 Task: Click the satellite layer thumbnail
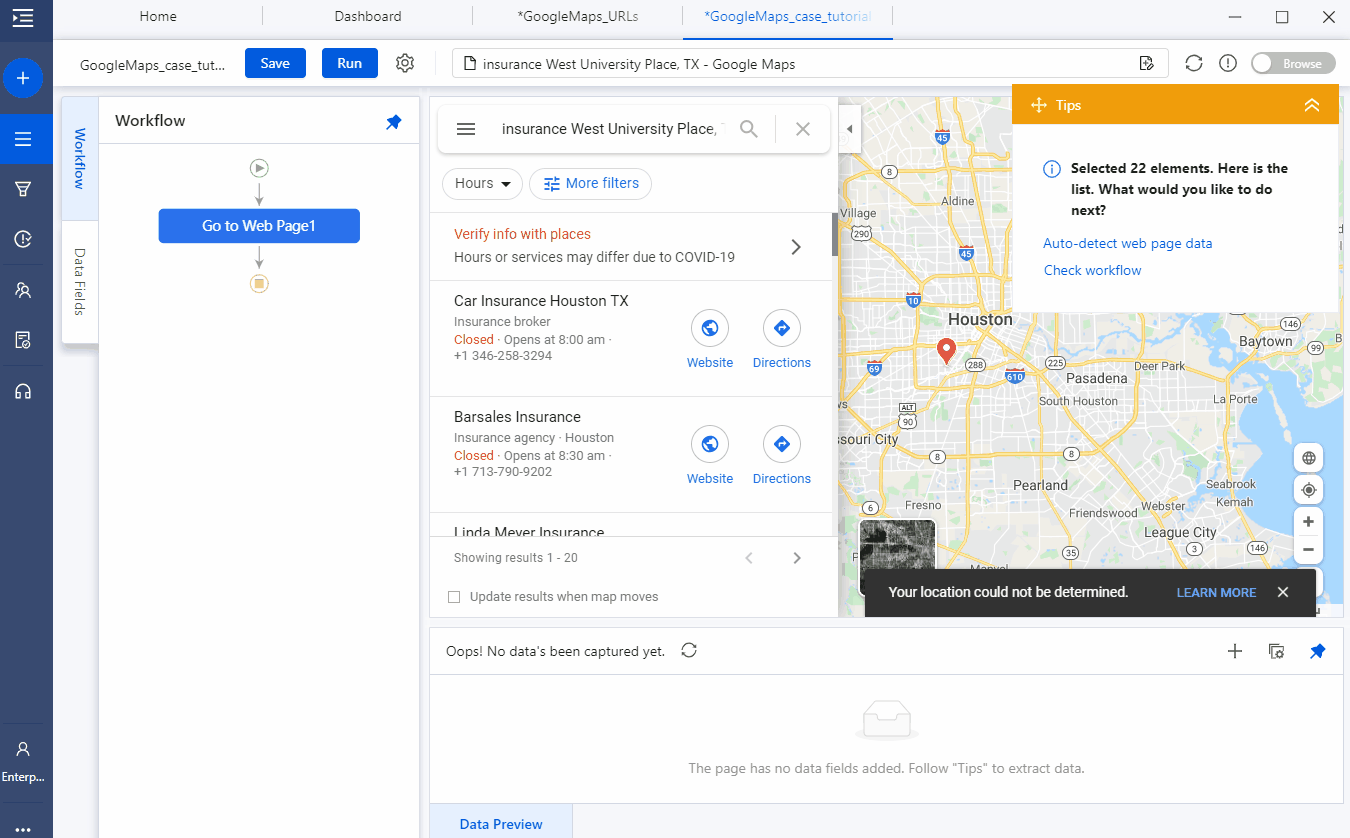897,556
